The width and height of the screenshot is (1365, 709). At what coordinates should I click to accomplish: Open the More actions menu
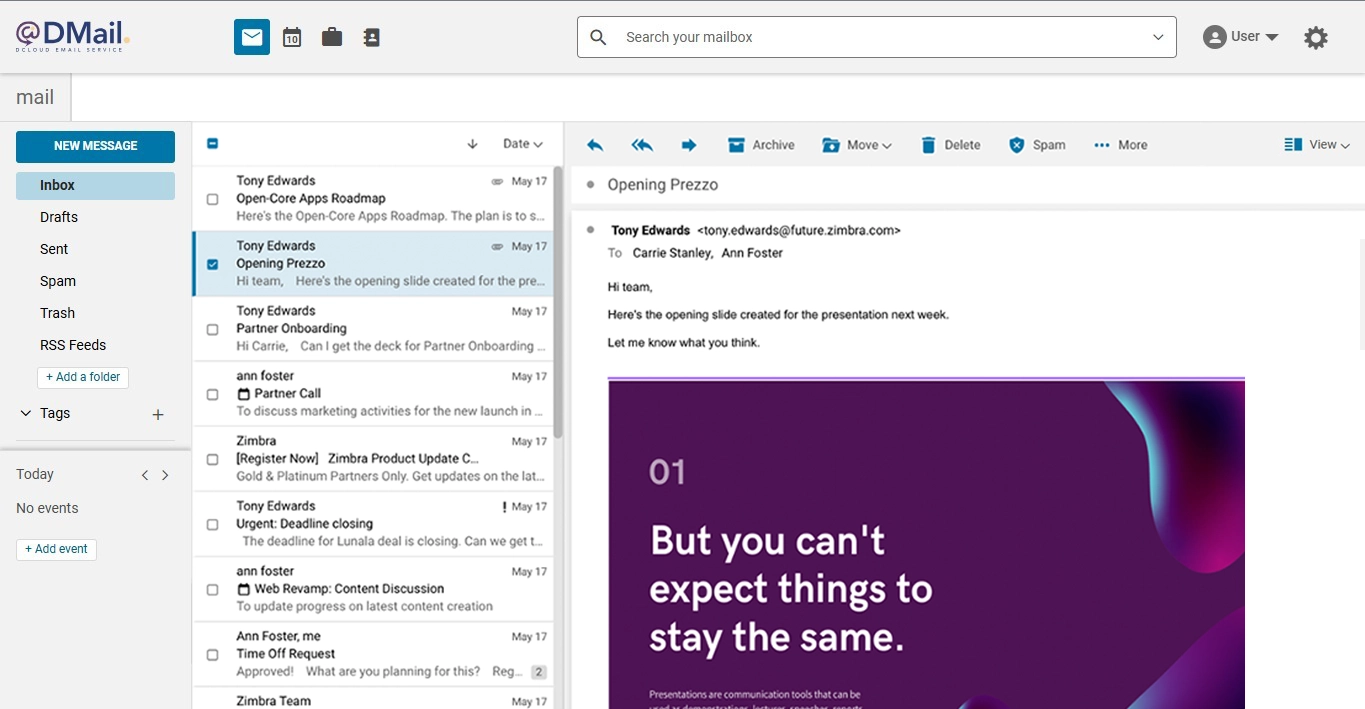point(1120,144)
